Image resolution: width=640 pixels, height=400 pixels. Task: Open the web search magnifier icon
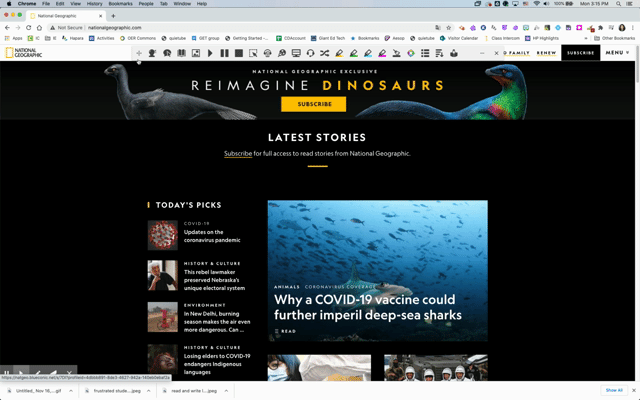282,53
